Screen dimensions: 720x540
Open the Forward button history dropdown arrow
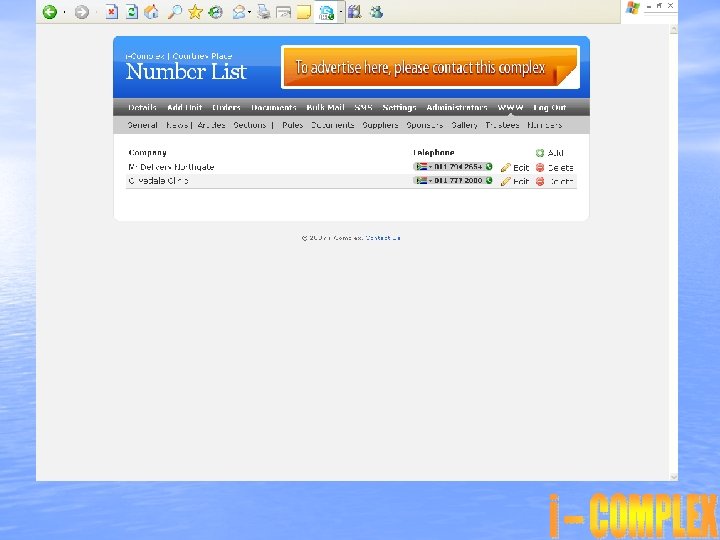point(96,12)
